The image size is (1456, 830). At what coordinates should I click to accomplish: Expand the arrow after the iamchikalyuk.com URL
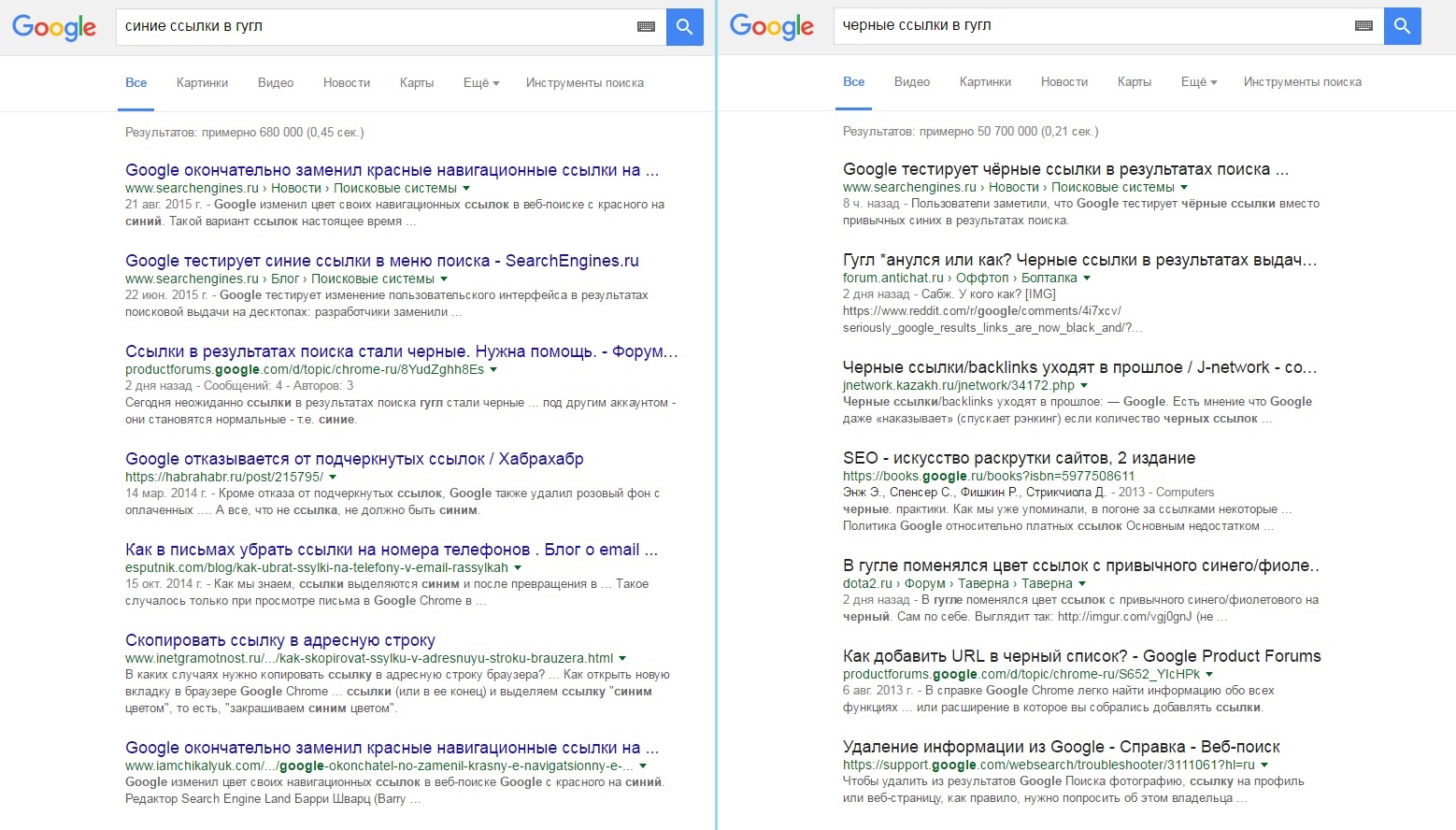point(643,766)
